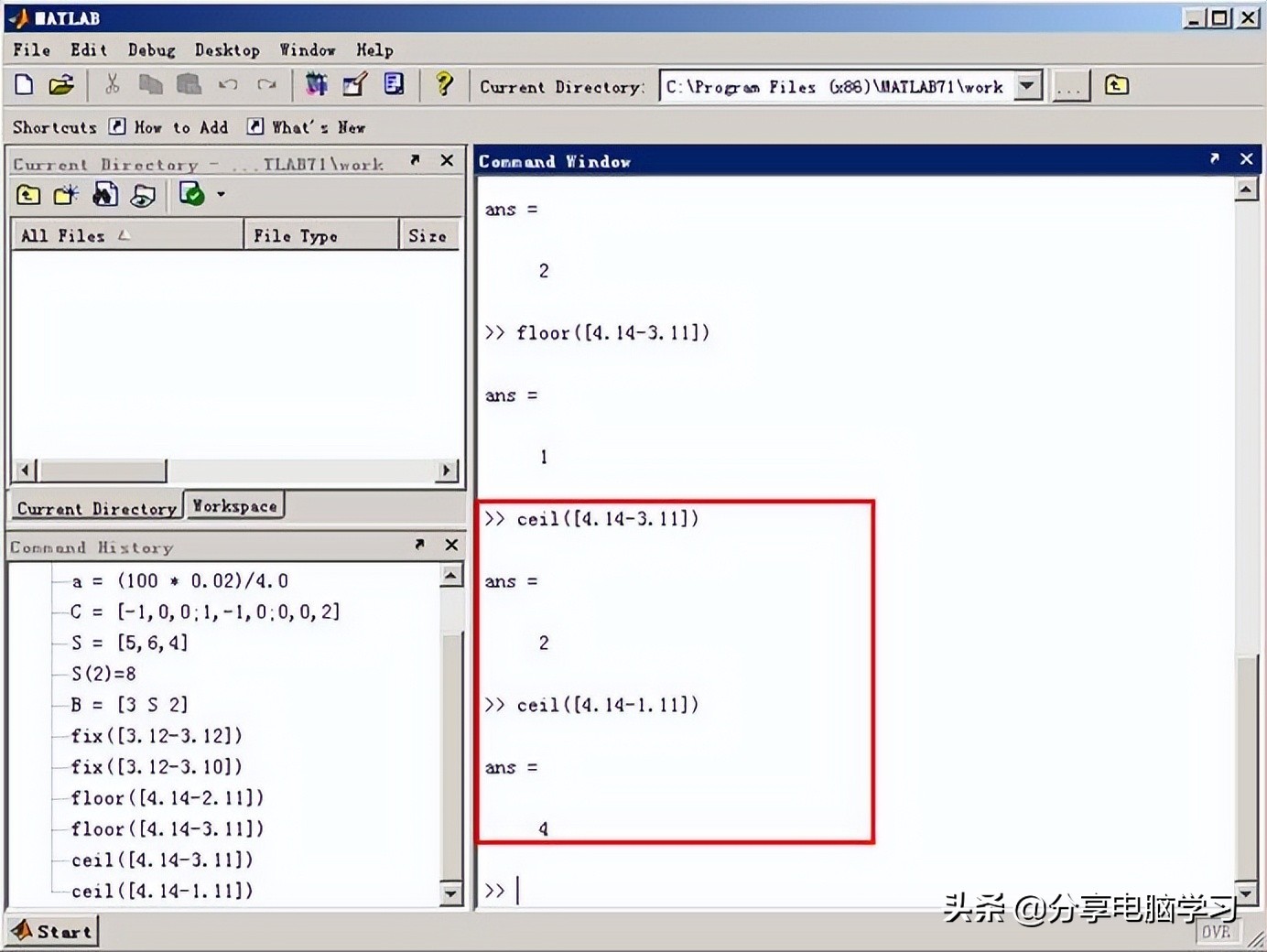Click the Paste clipboard icon

[189, 85]
